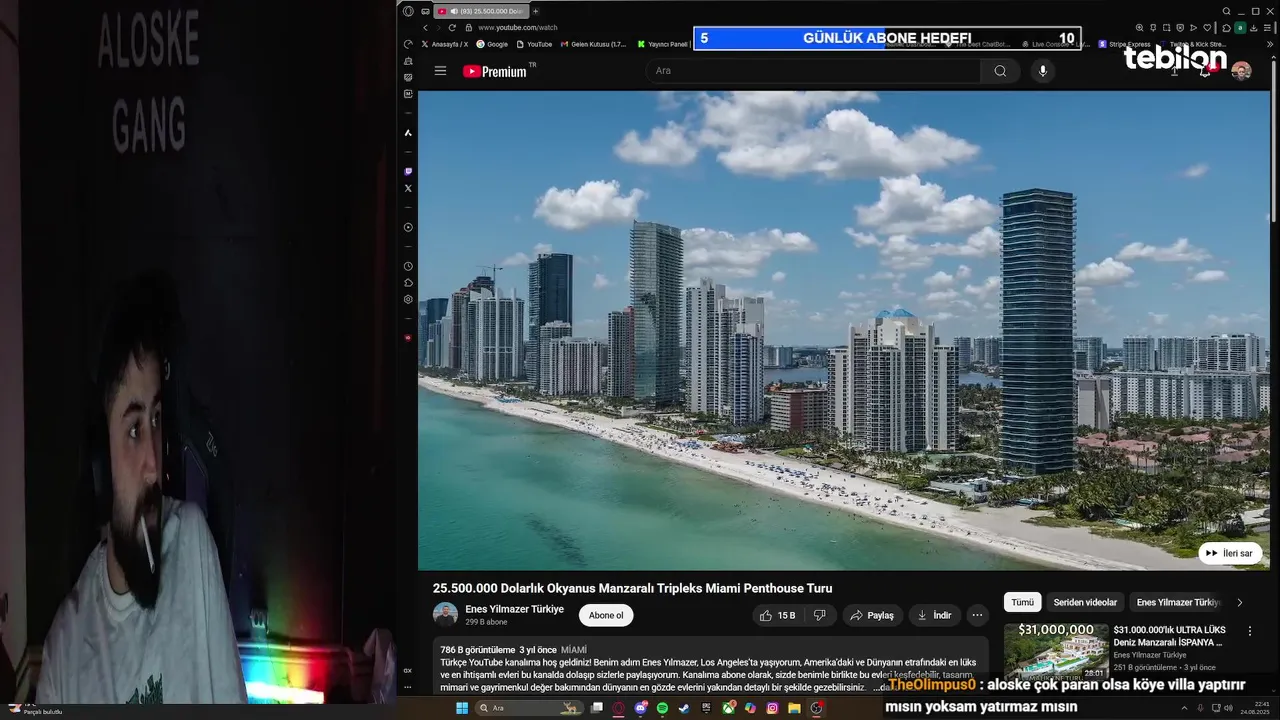Image resolution: width=1280 pixels, height=720 pixels.
Task: Open the Anasayfa / X bookmark
Action: click(x=445, y=44)
